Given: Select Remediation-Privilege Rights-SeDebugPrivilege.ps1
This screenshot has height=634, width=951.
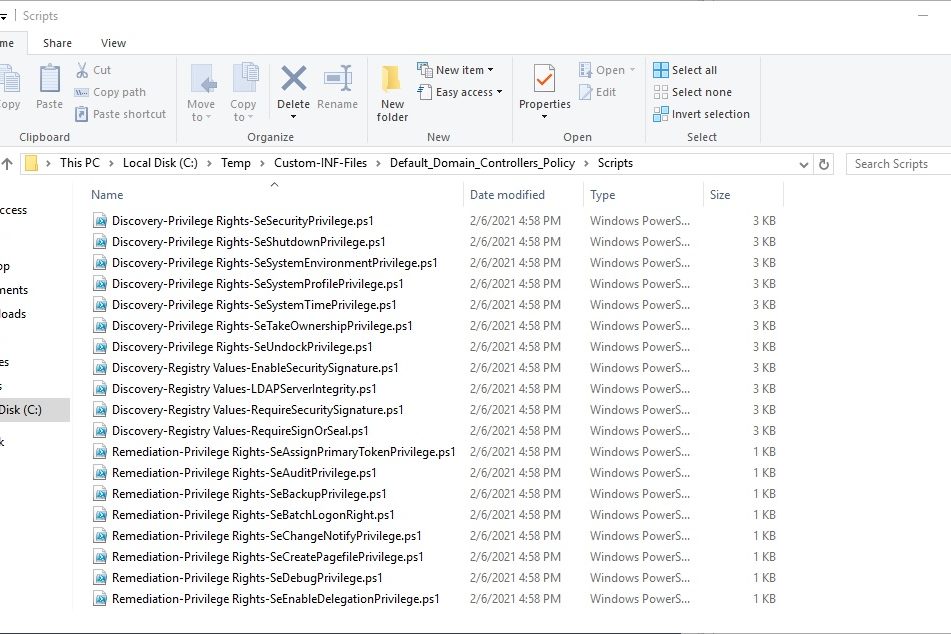Looking at the screenshot, I should (247, 578).
